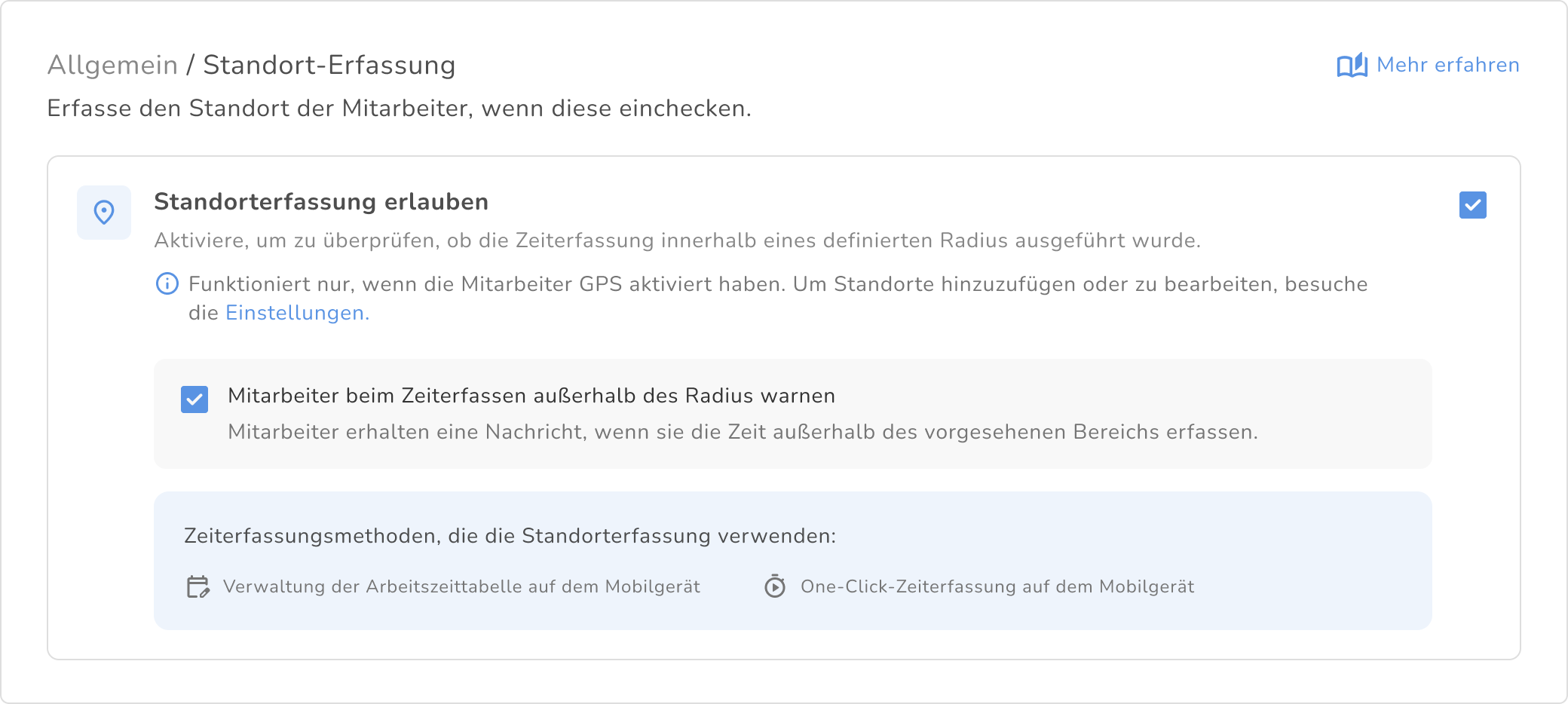
Task: Click the text Mitarbeiter erhalten eine Nachricht
Action: pos(743,432)
